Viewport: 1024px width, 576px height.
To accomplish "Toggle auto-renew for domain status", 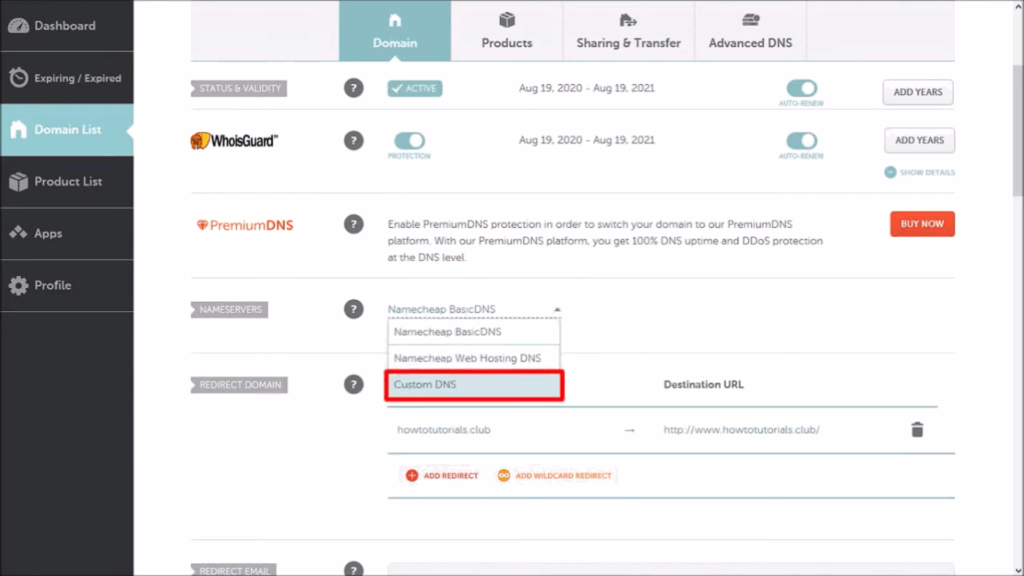I will pos(801,88).
